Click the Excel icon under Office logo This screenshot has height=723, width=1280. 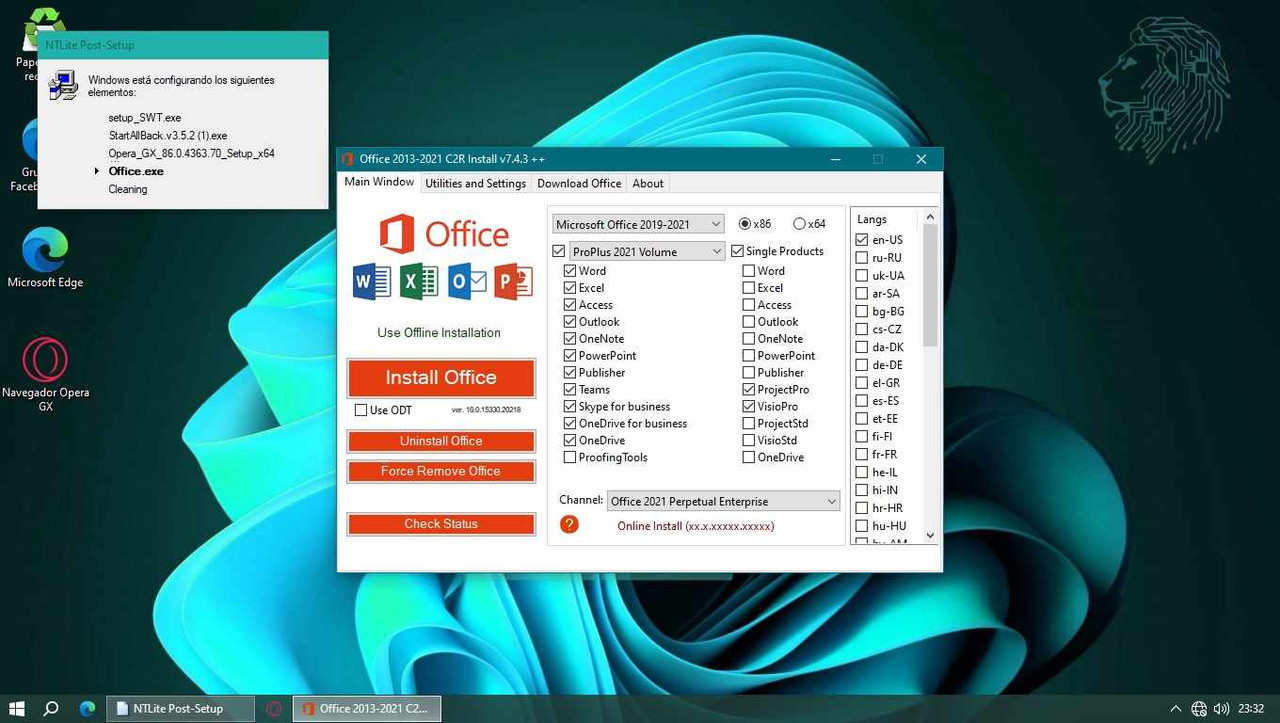coord(419,282)
